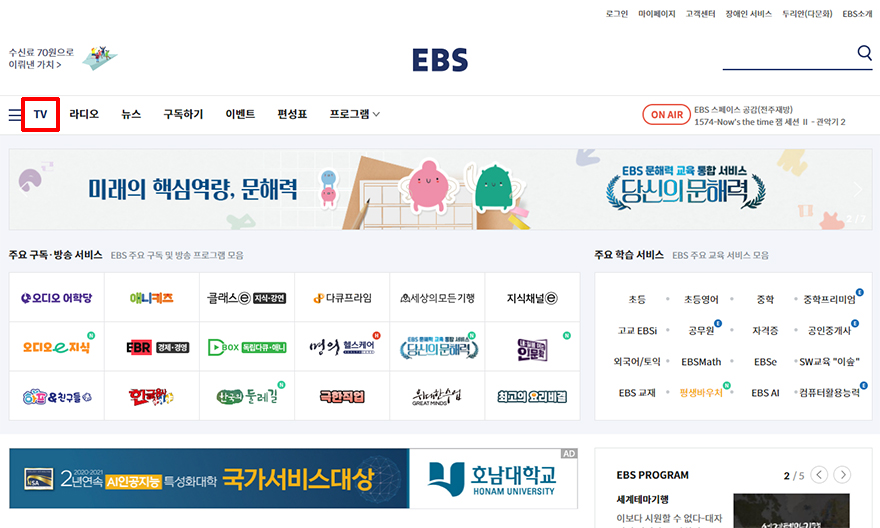Open the EBSMath learning service
This screenshot has height=528, width=880.
701,362
